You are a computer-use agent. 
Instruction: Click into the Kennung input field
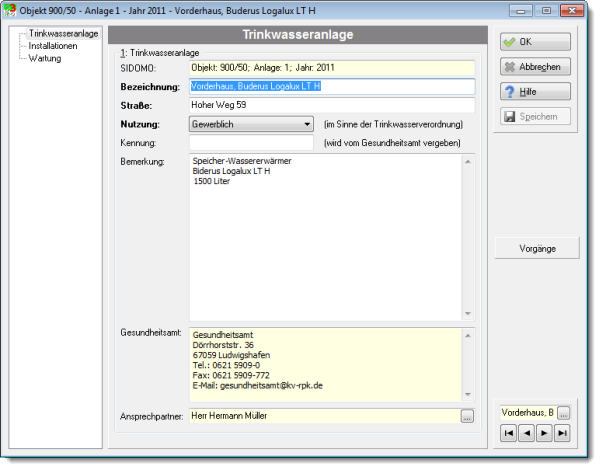coord(251,143)
